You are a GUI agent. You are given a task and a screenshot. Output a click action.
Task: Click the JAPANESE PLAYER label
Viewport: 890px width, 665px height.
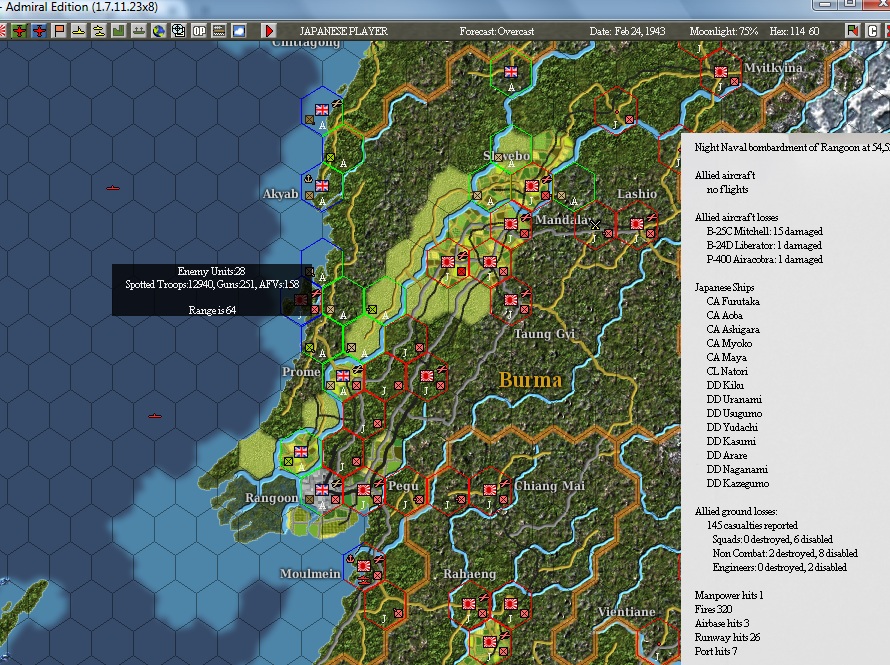[343, 31]
